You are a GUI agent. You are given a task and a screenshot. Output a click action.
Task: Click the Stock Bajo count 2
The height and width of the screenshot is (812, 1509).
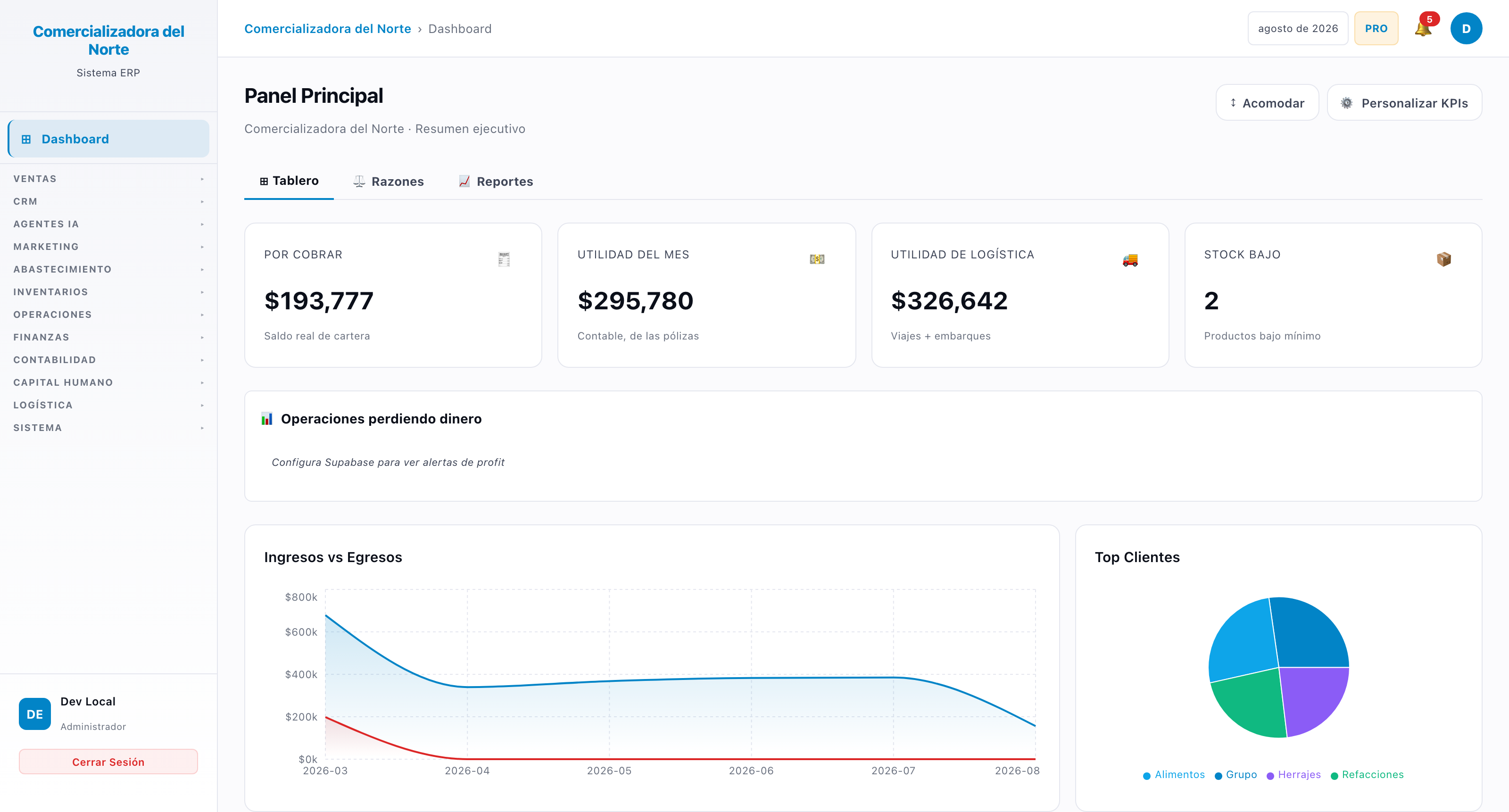[1211, 301]
